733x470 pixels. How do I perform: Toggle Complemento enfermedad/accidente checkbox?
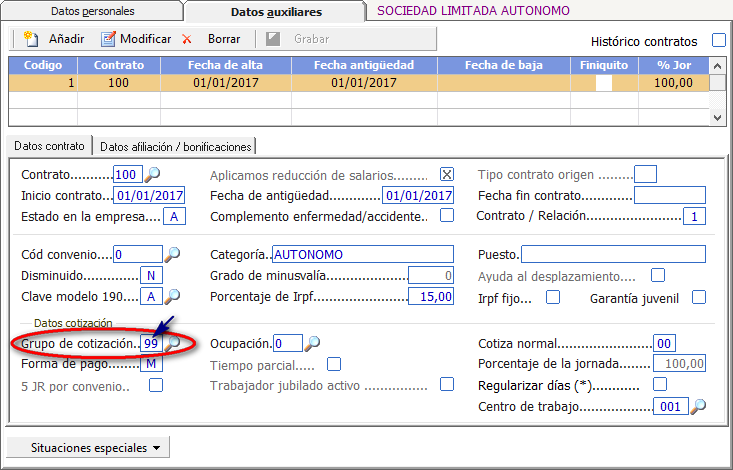pos(447,216)
